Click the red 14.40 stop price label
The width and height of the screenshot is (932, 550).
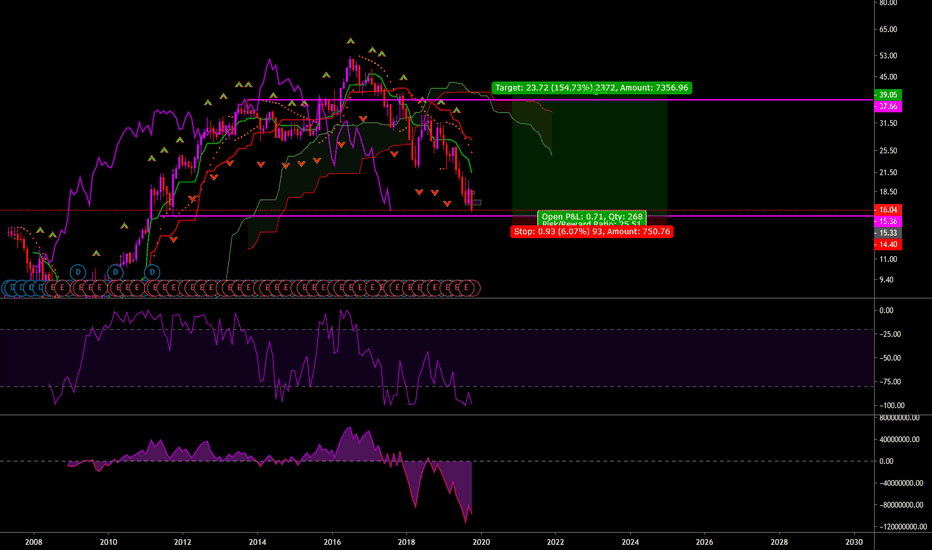coord(888,244)
